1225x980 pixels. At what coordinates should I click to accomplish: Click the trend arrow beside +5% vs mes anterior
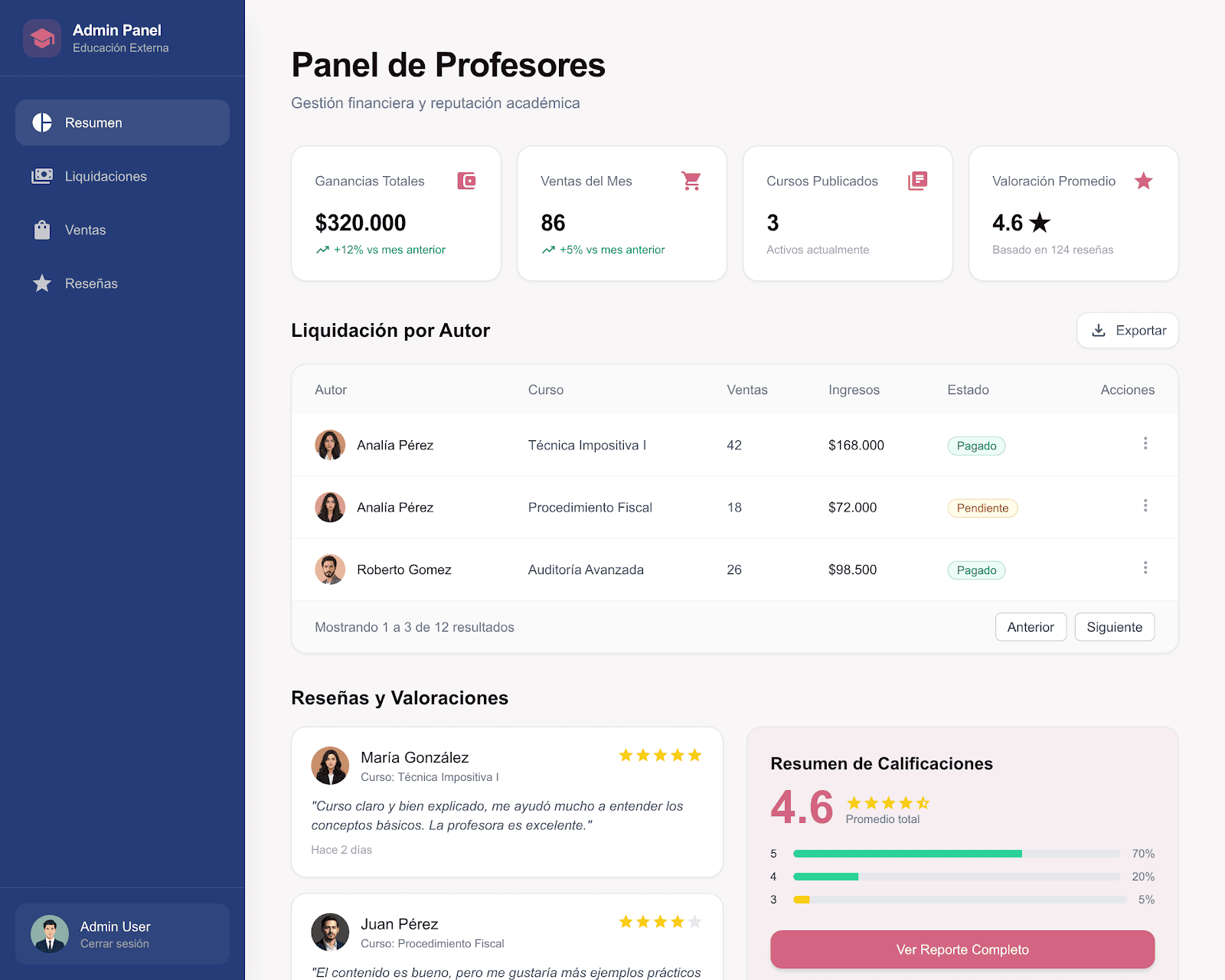pos(548,250)
